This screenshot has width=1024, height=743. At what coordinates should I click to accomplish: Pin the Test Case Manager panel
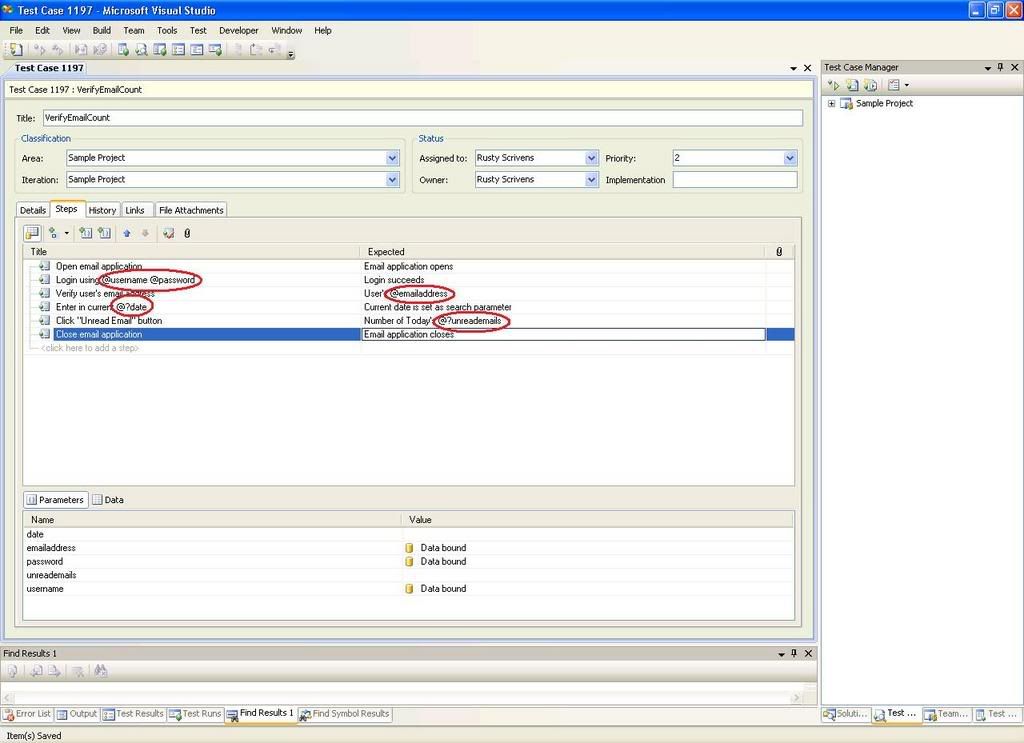[1000, 67]
